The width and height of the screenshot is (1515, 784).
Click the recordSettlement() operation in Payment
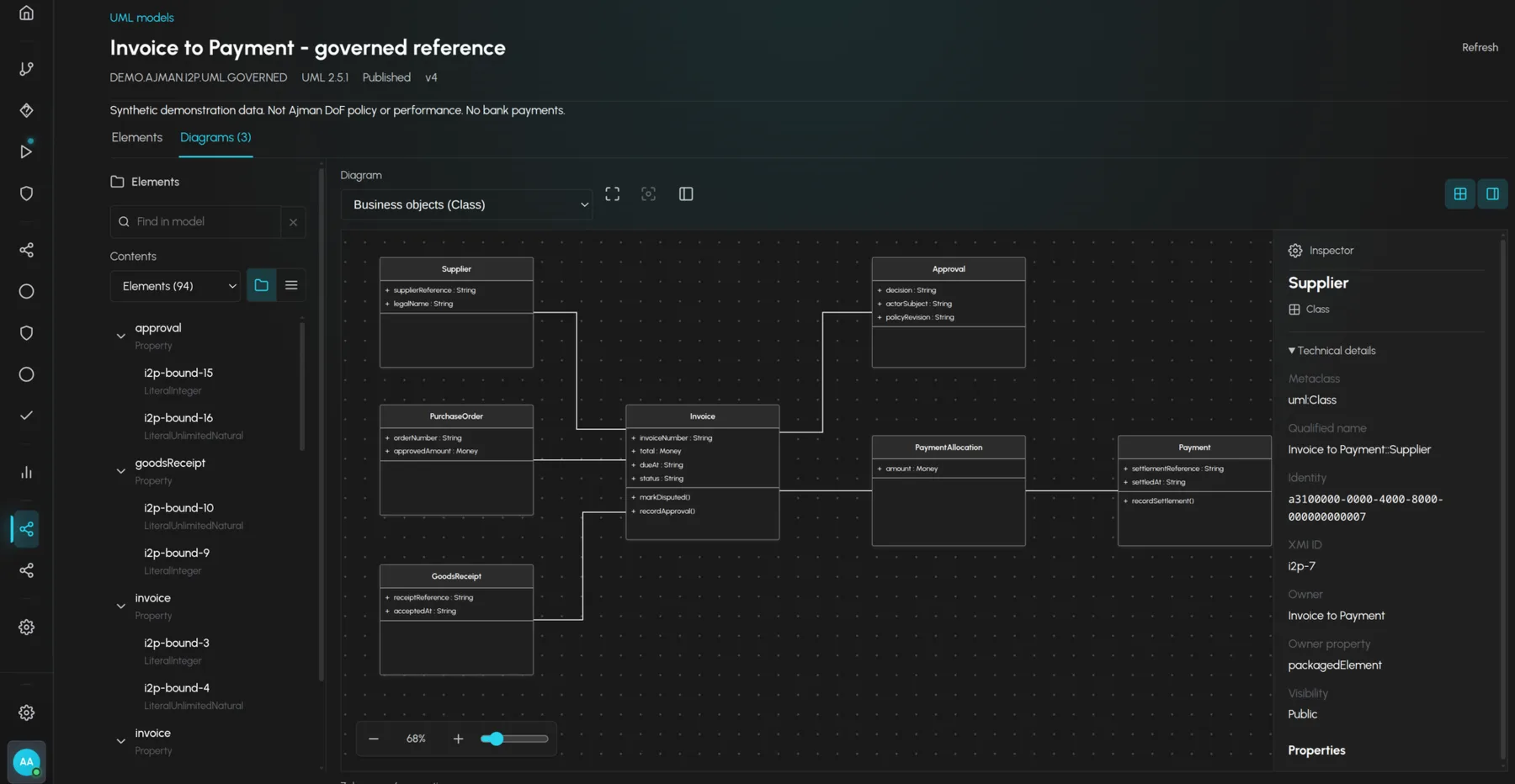point(1162,501)
